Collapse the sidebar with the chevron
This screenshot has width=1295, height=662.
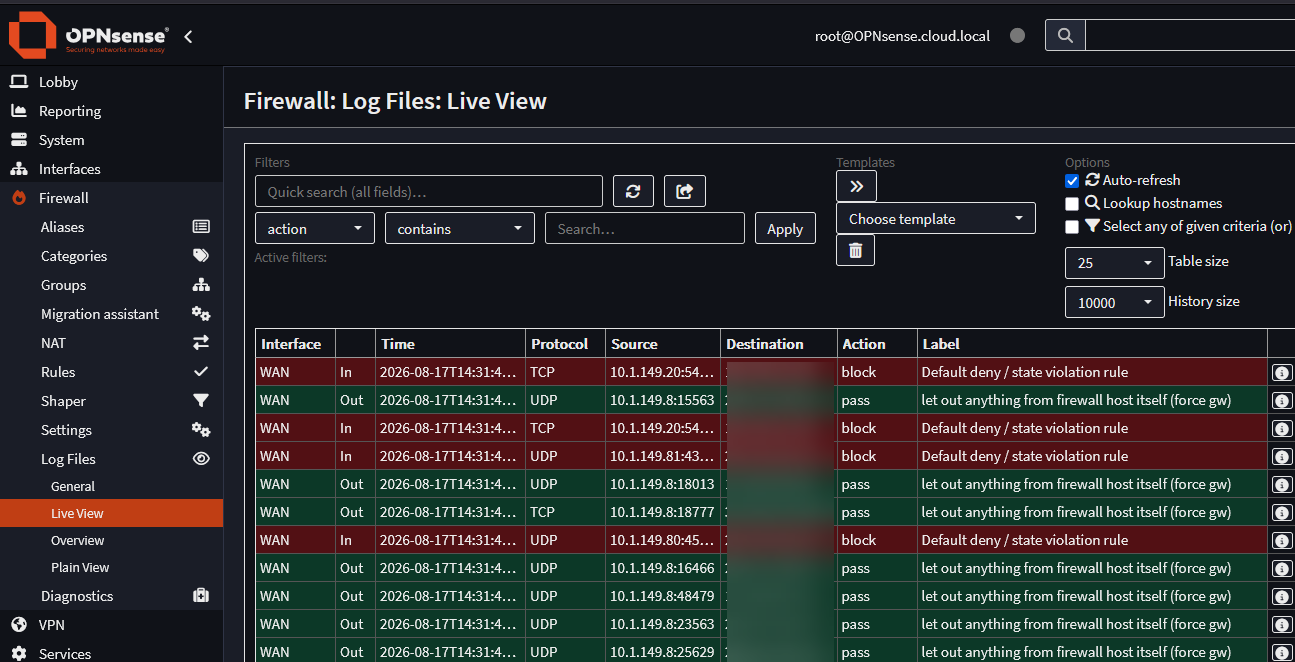188,36
